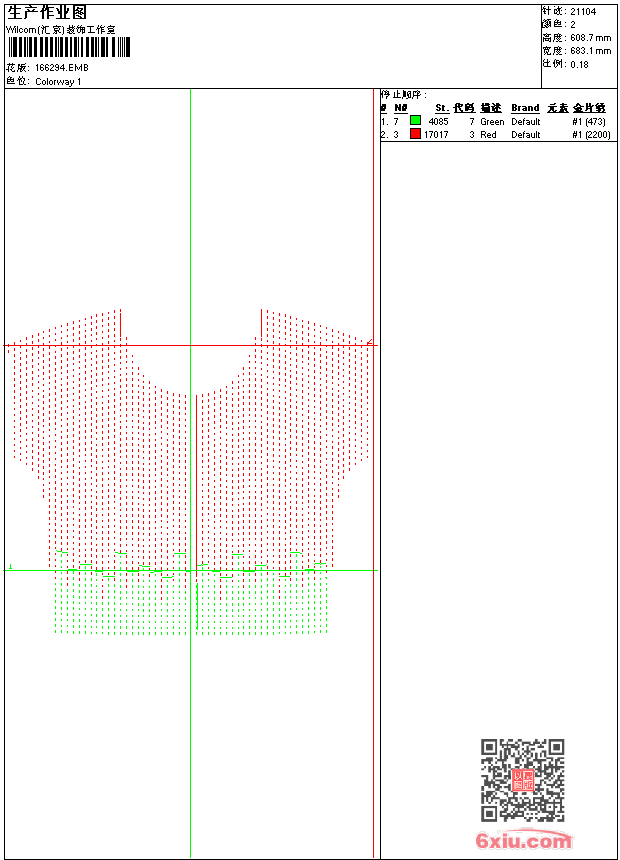The image size is (620, 860).
Task: Click the '元素' column header
Action: click(x=558, y=108)
